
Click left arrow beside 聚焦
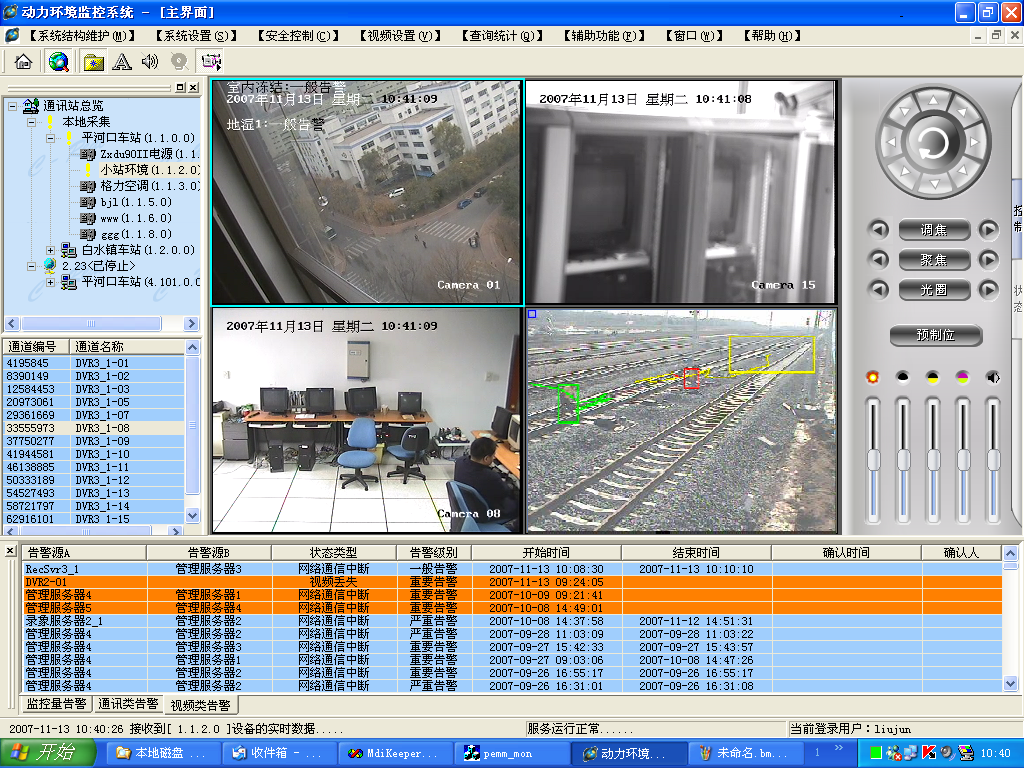[878, 259]
